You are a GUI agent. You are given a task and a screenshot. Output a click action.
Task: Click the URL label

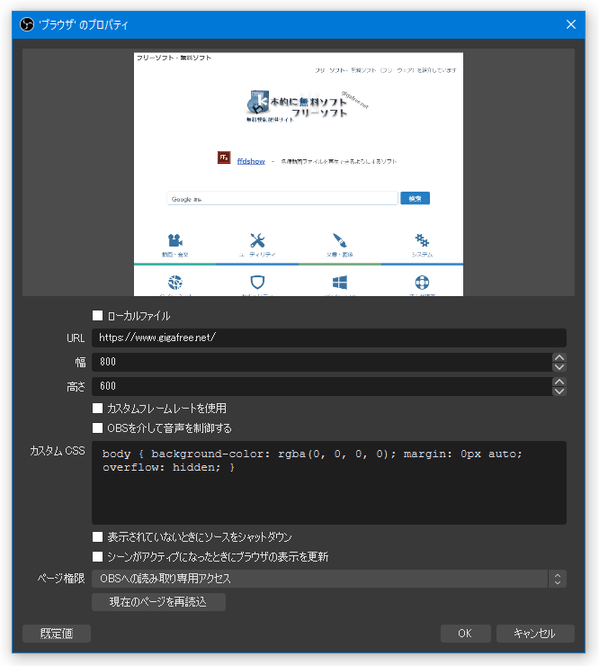click(x=76, y=338)
